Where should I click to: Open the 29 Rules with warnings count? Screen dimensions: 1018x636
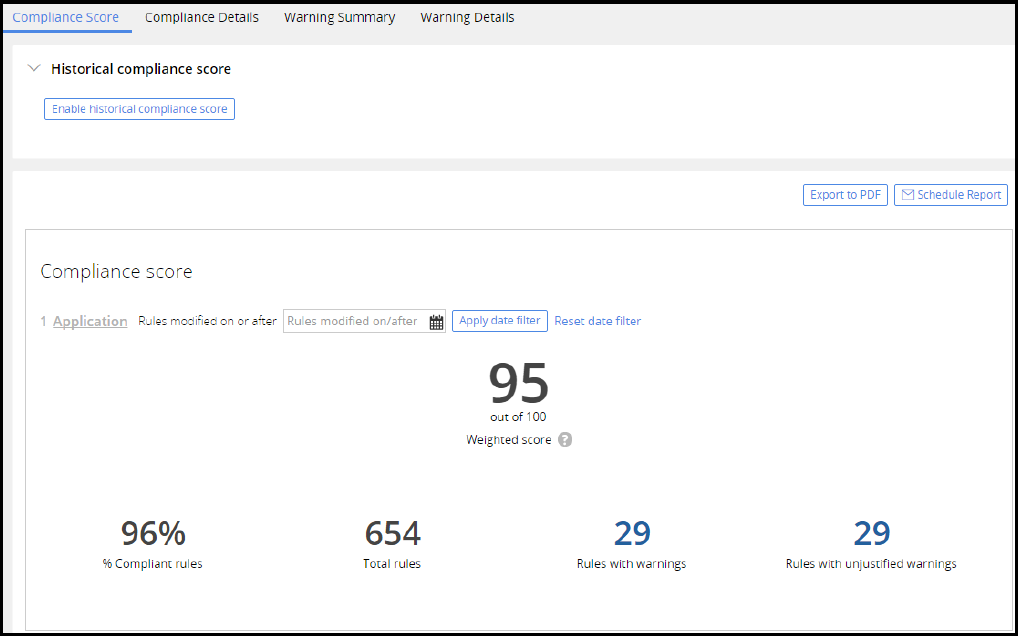(x=632, y=534)
